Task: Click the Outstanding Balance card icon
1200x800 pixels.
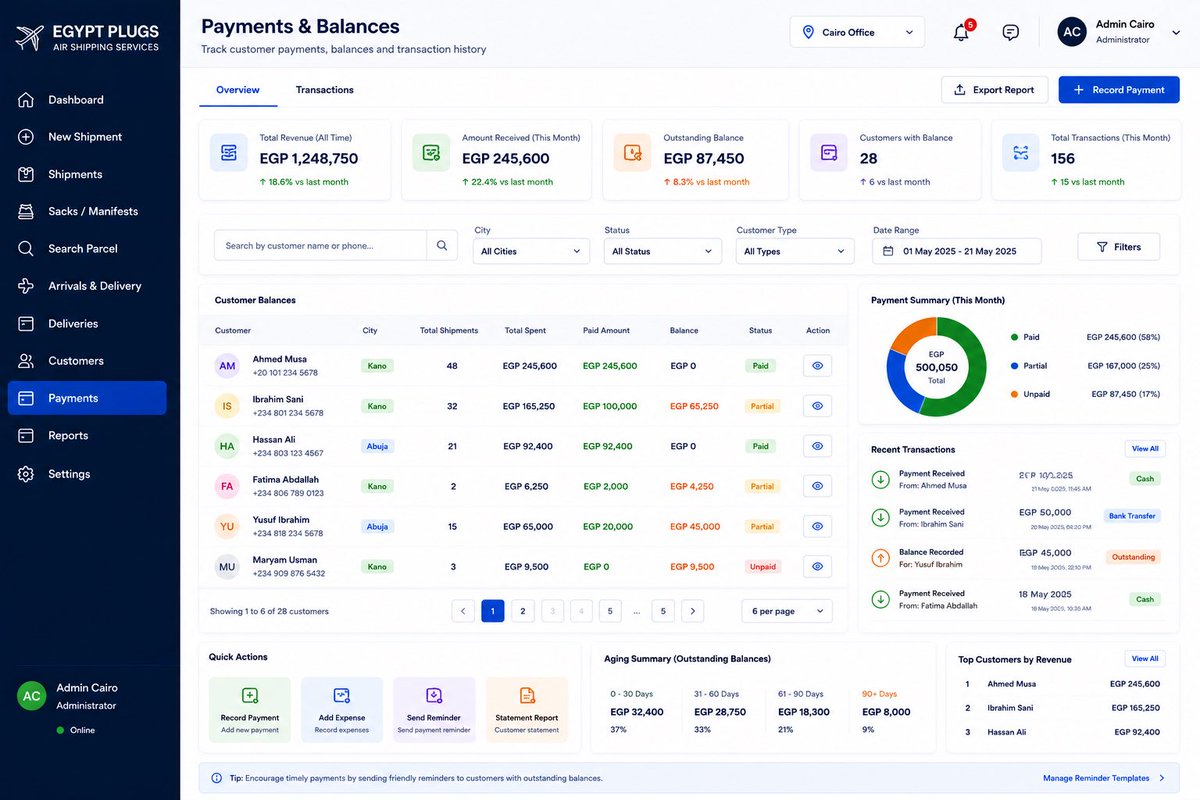Action: 633,153
